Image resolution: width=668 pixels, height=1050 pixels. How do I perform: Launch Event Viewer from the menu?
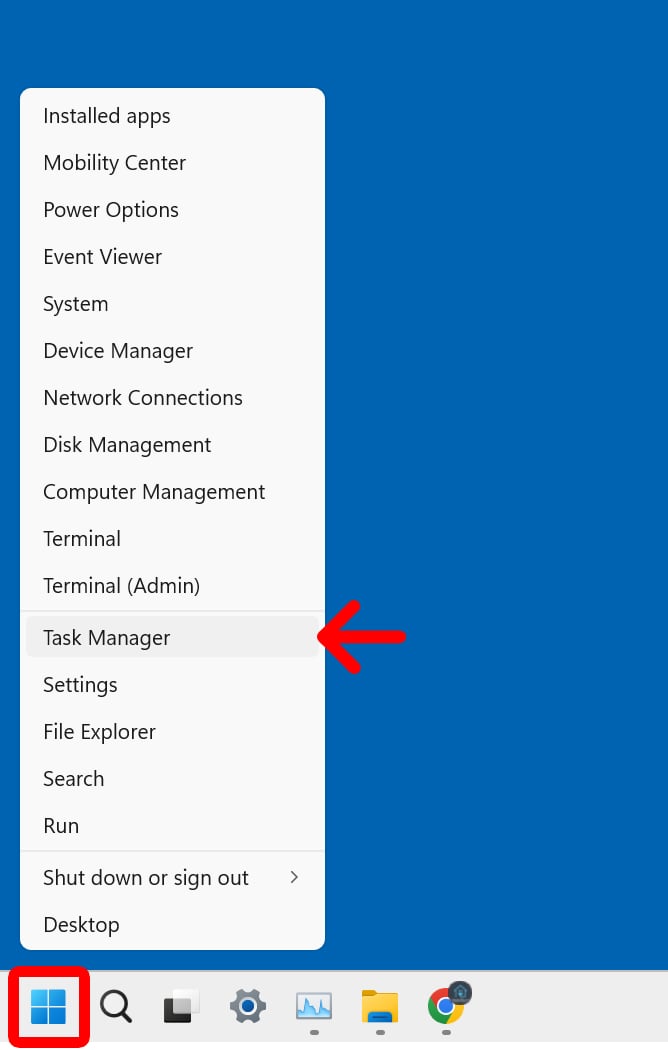(103, 257)
